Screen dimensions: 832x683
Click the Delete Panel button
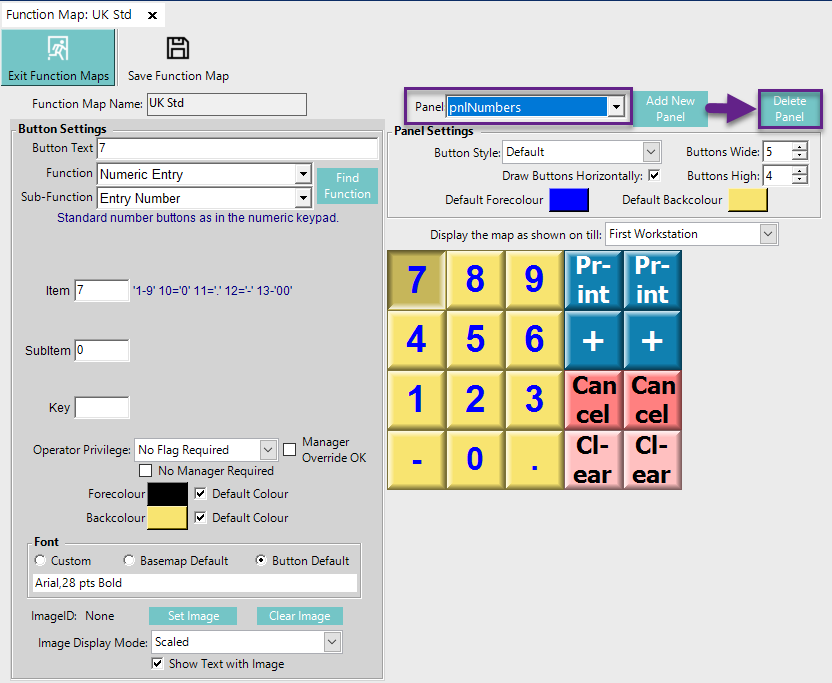pyautogui.click(x=789, y=109)
